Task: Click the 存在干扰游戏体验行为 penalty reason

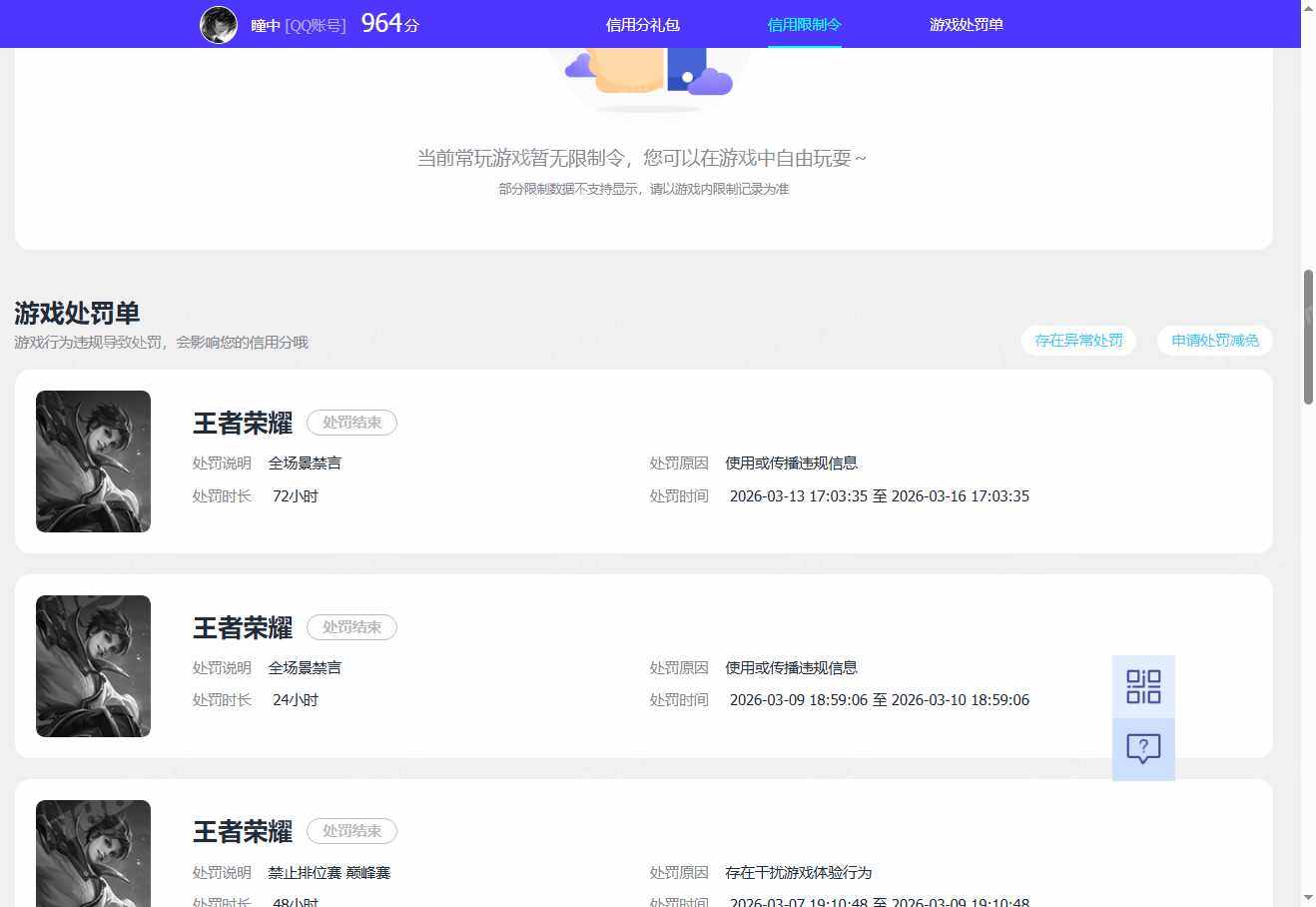Action: pyautogui.click(x=799, y=873)
